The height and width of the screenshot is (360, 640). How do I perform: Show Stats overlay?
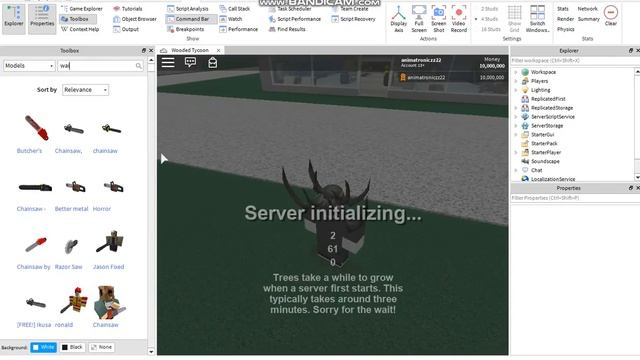563,9
